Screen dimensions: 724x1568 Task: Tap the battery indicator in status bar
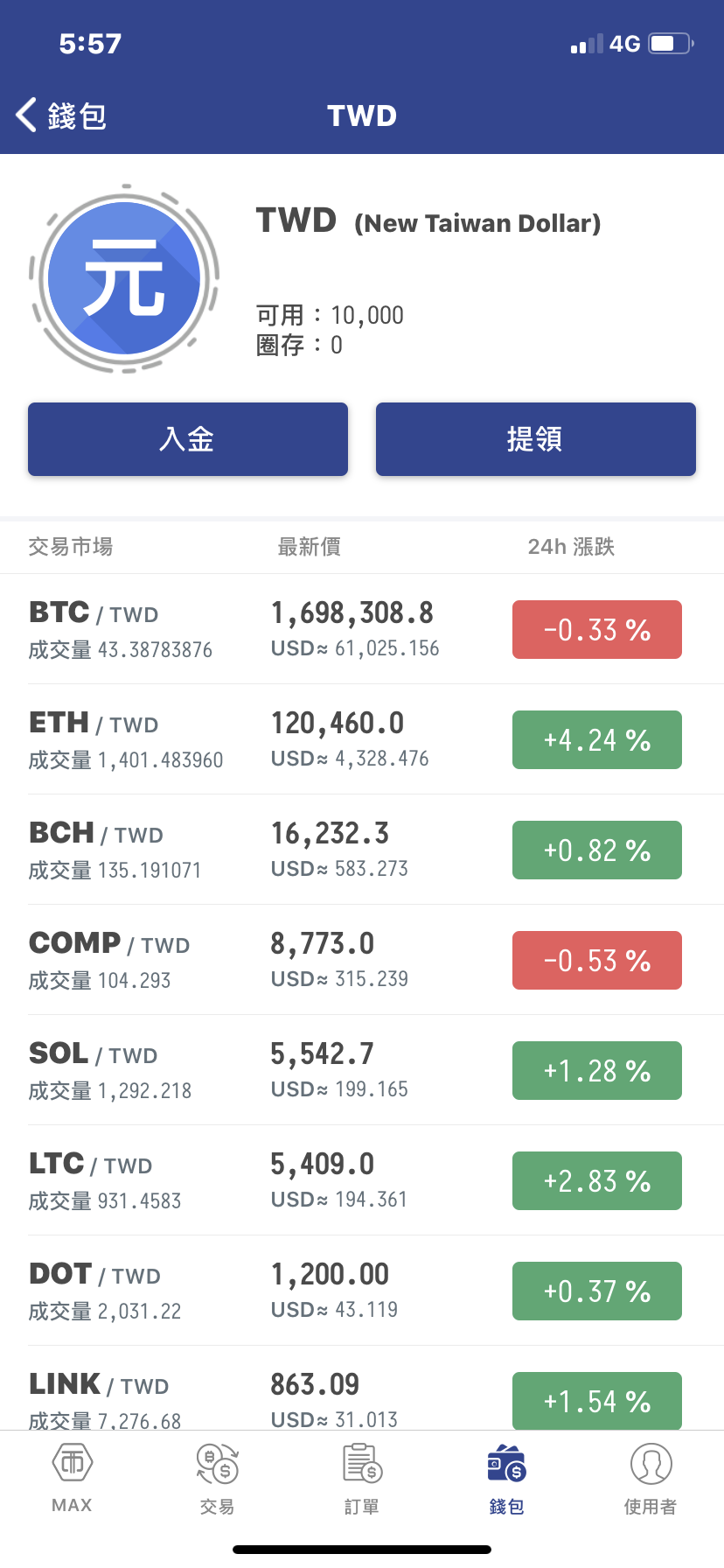coord(670,44)
